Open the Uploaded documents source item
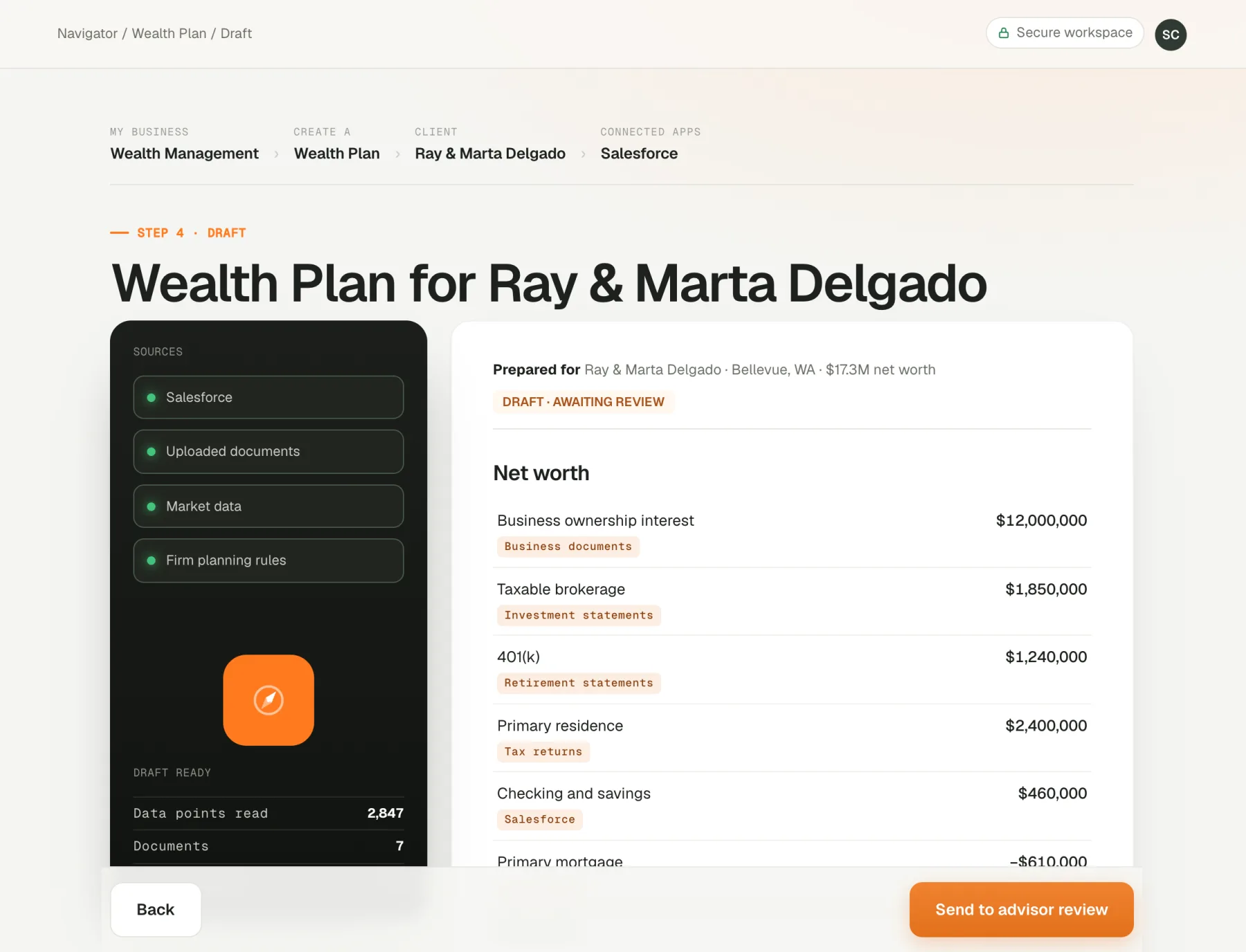Screen dimensions: 1246x952 (269, 451)
